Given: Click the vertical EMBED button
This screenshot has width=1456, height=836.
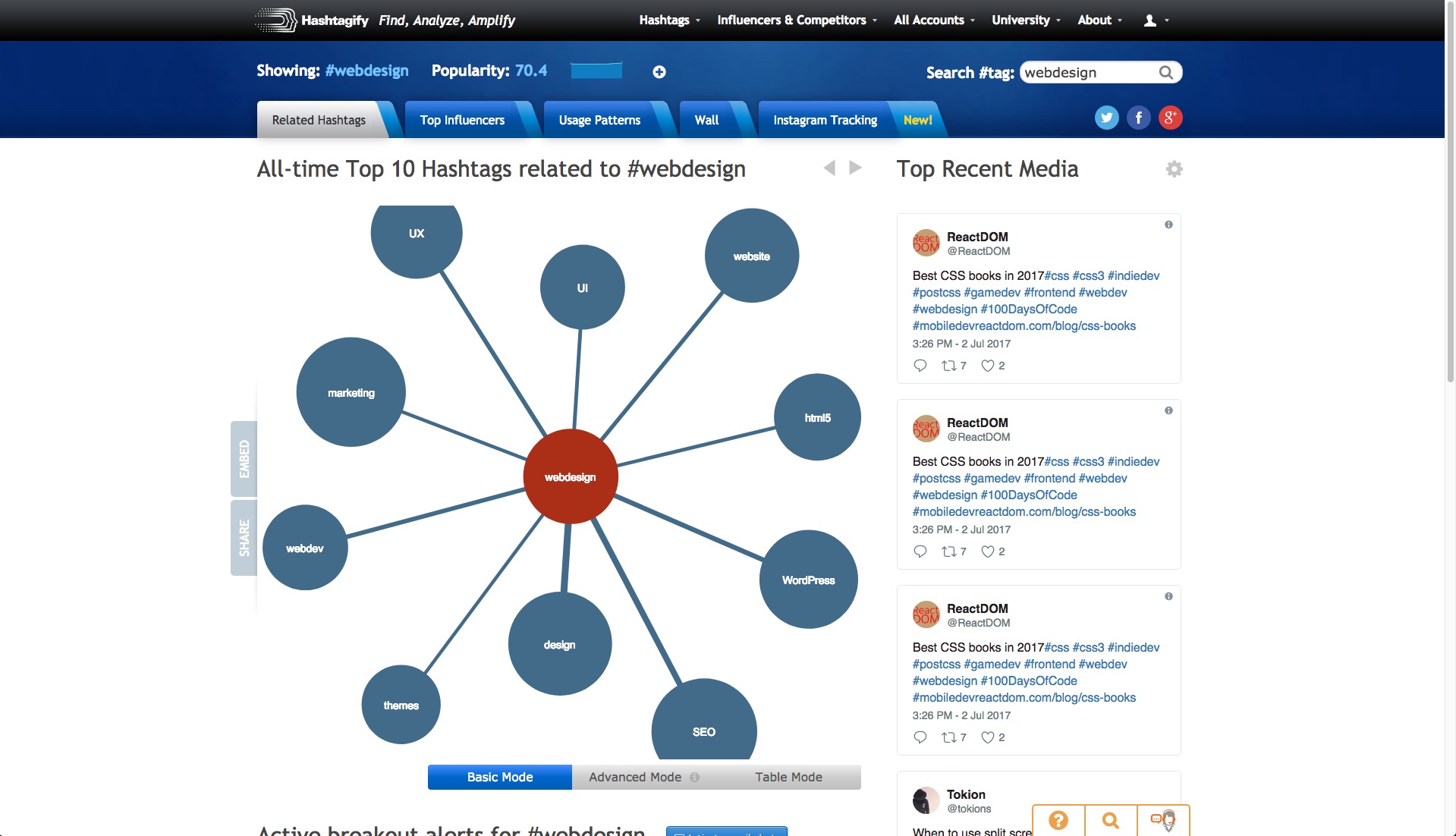Looking at the screenshot, I should click(x=244, y=459).
